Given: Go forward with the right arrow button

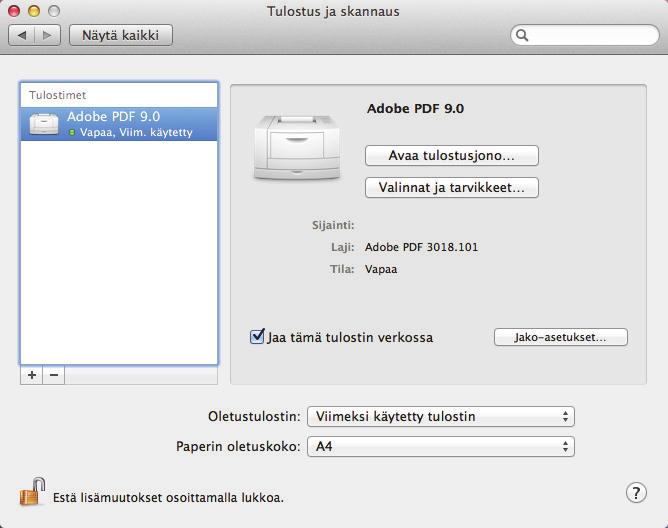Looking at the screenshot, I should tap(47, 35).
